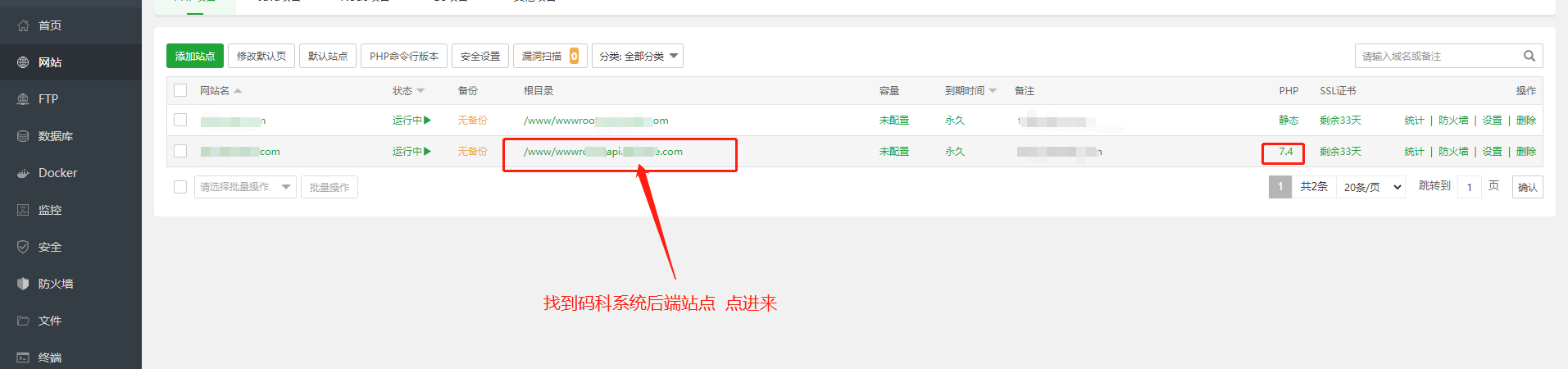Click the 确认 jump button
Screen dimensions: 1568x369
(x=1528, y=187)
